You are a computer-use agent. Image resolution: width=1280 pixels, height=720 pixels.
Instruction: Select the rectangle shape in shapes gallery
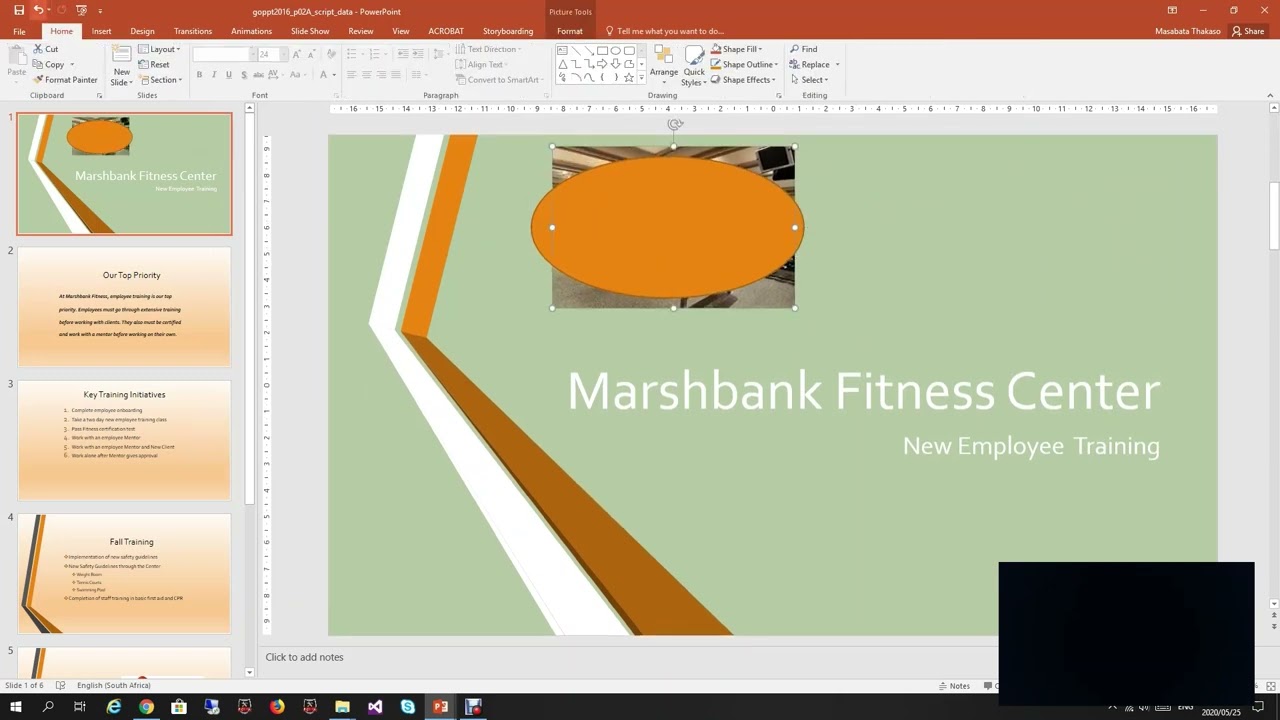602,50
